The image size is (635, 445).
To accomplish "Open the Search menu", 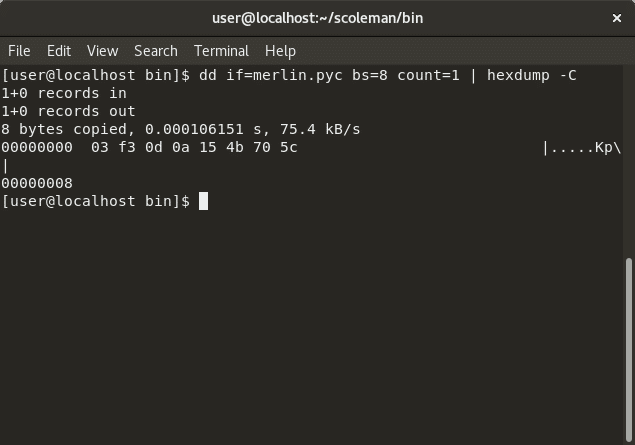I will (156, 51).
